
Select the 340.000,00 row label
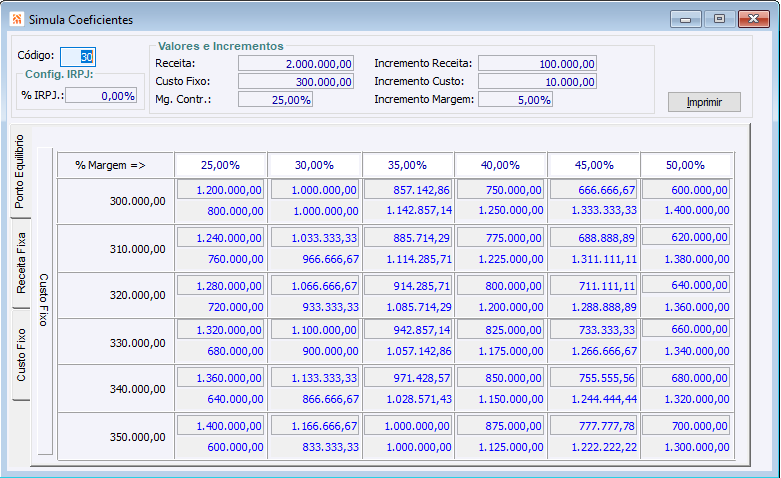[137, 389]
